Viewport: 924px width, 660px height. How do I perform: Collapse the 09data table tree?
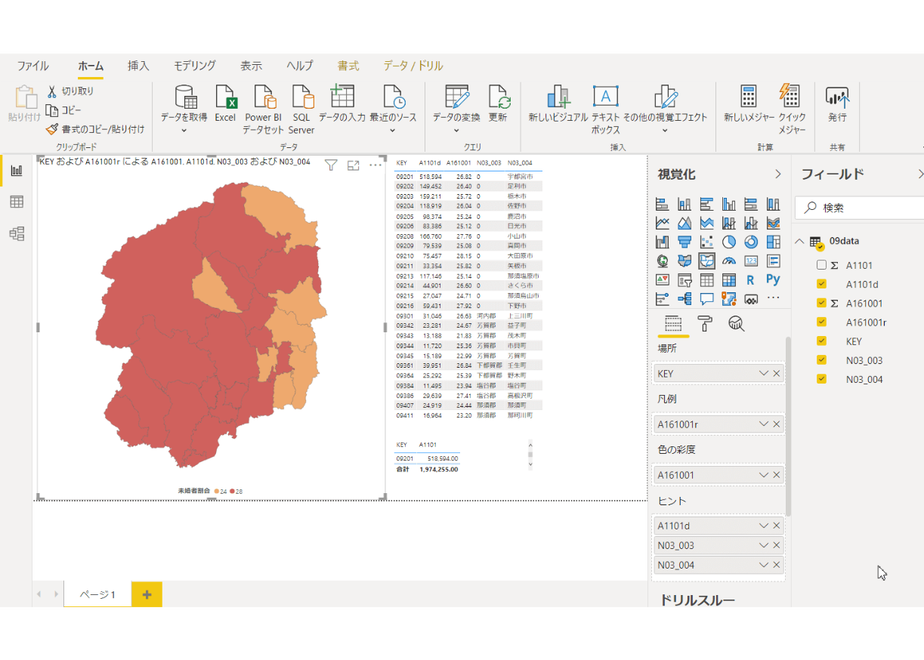click(x=800, y=241)
